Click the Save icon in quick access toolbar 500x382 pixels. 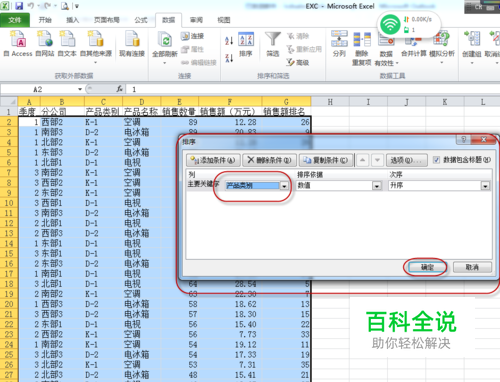click(x=19, y=6)
